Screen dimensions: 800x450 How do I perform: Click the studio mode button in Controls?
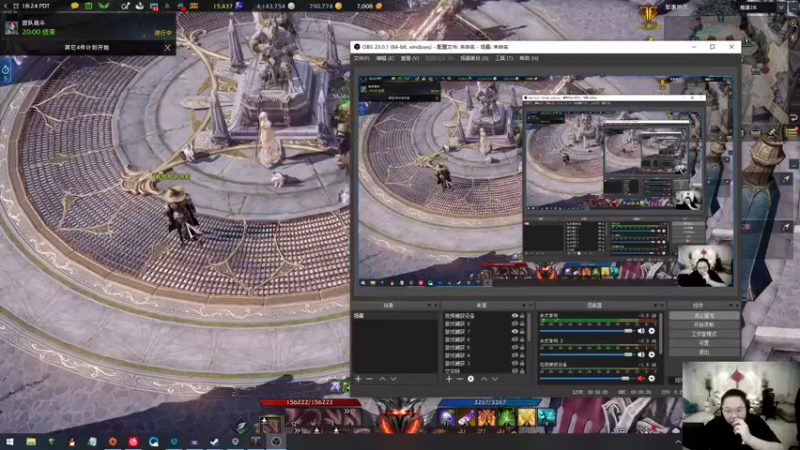coord(704,334)
